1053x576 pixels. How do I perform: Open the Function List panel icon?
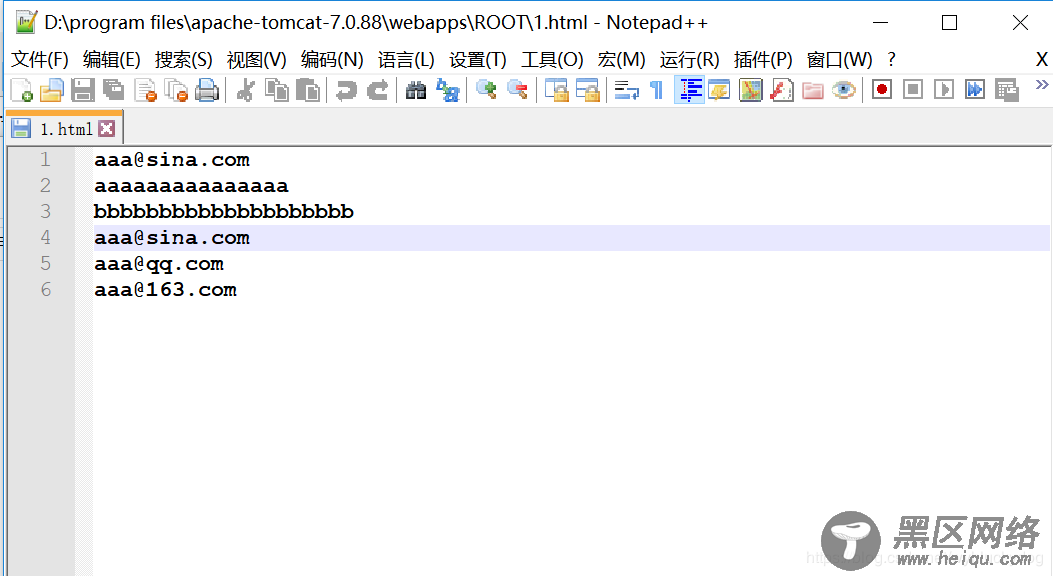tap(782, 90)
